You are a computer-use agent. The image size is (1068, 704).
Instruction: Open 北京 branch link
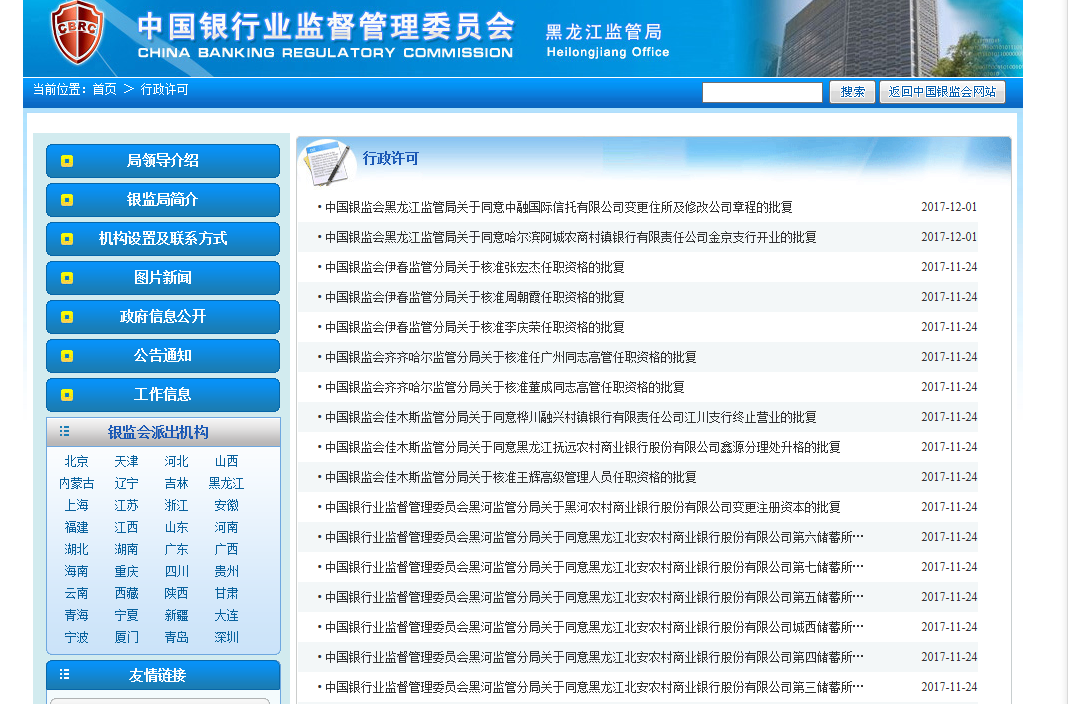point(76,462)
